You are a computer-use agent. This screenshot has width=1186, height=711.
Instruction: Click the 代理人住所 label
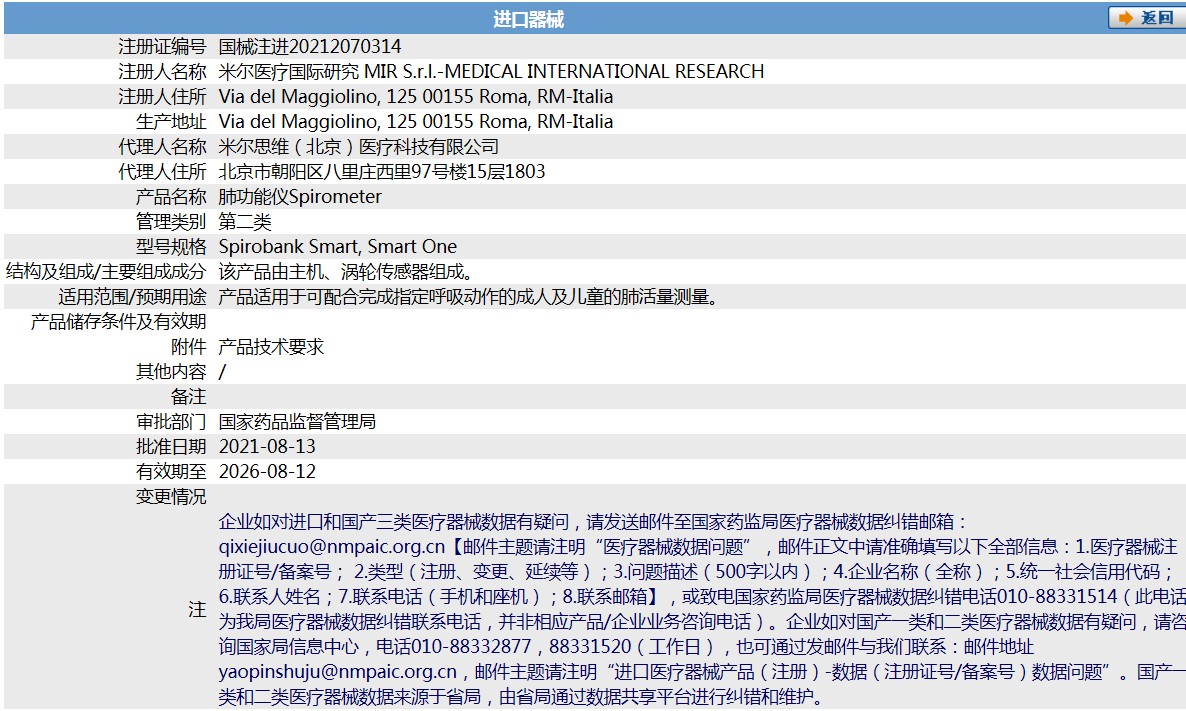click(x=162, y=172)
